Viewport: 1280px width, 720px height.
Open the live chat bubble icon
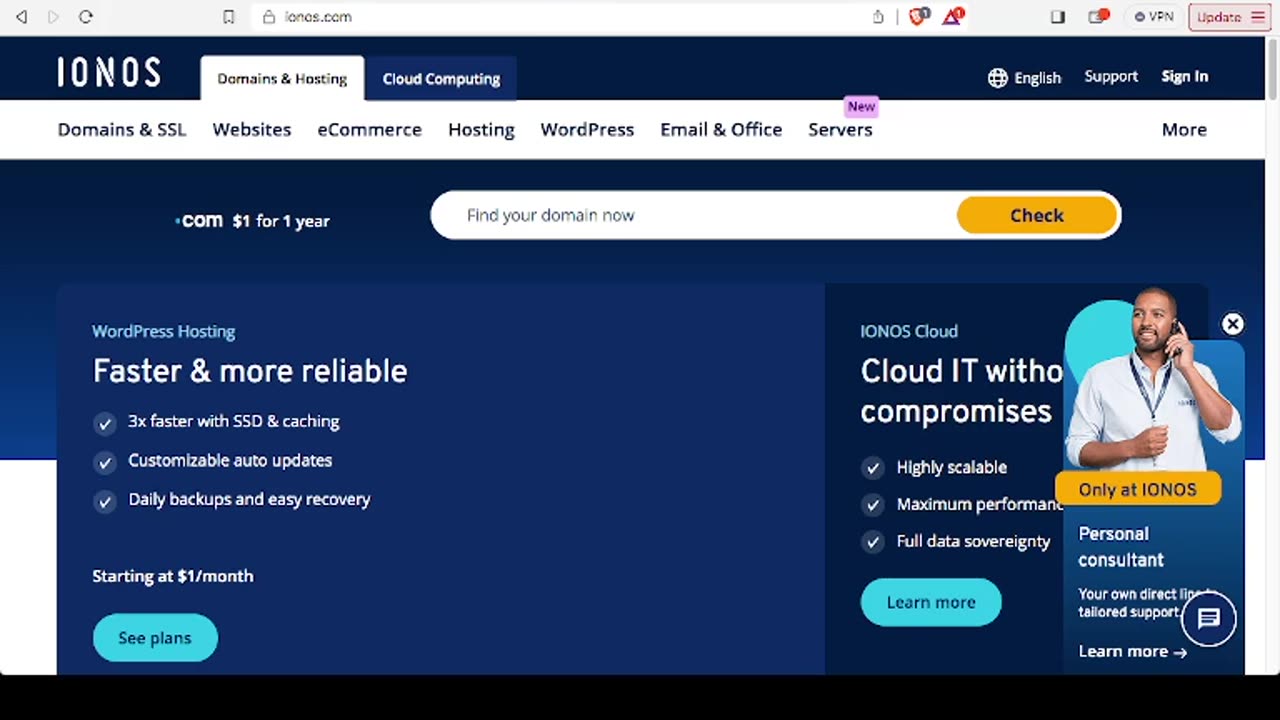pyautogui.click(x=1209, y=619)
